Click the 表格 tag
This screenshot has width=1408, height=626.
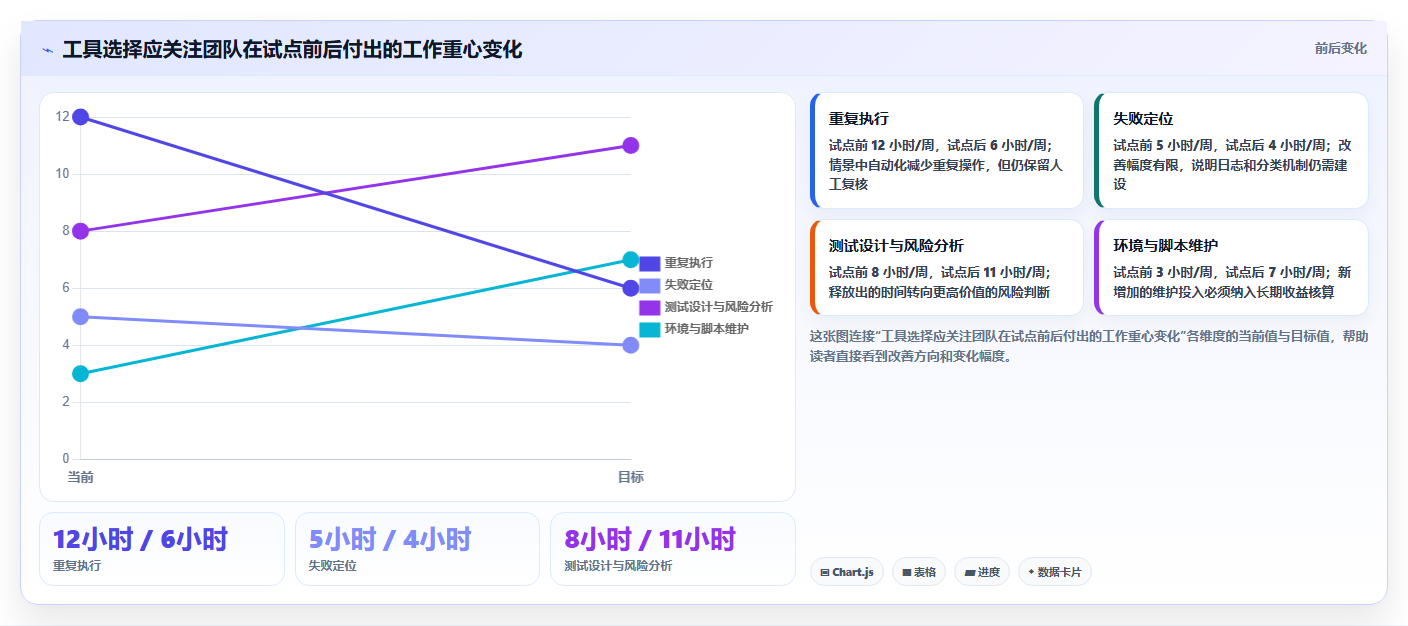click(x=919, y=572)
